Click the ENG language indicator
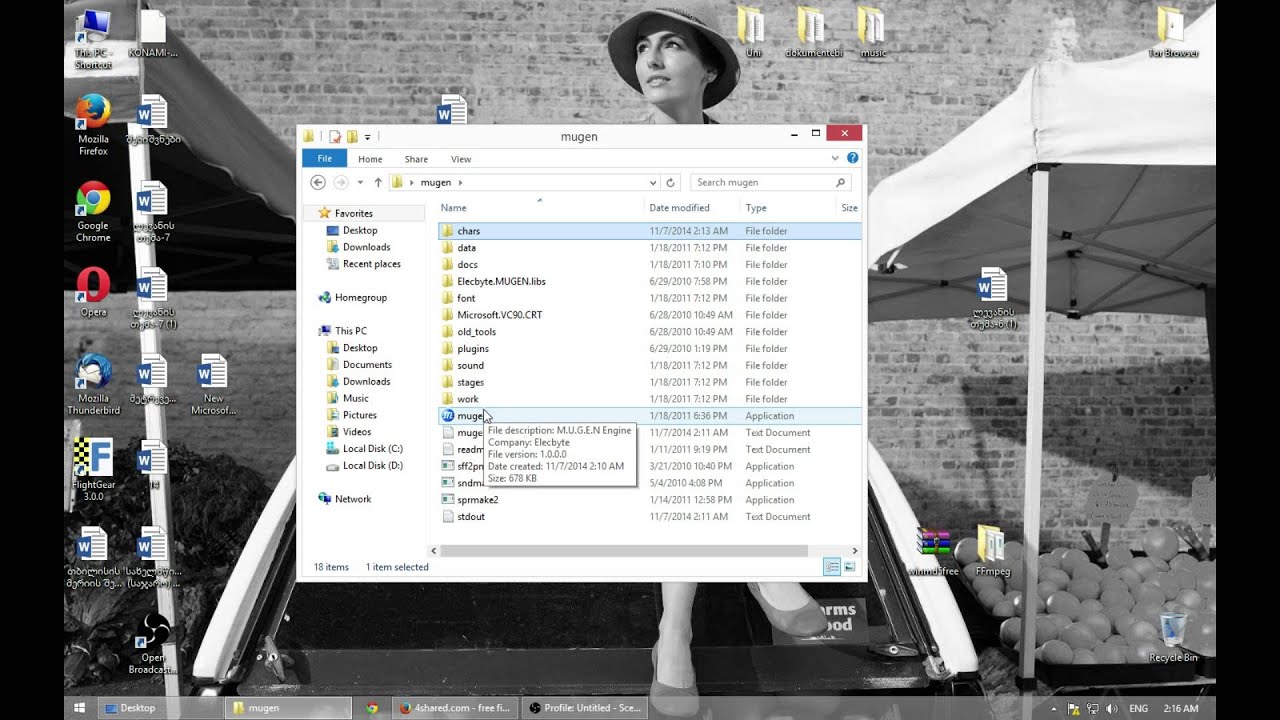 point(1138,708)
